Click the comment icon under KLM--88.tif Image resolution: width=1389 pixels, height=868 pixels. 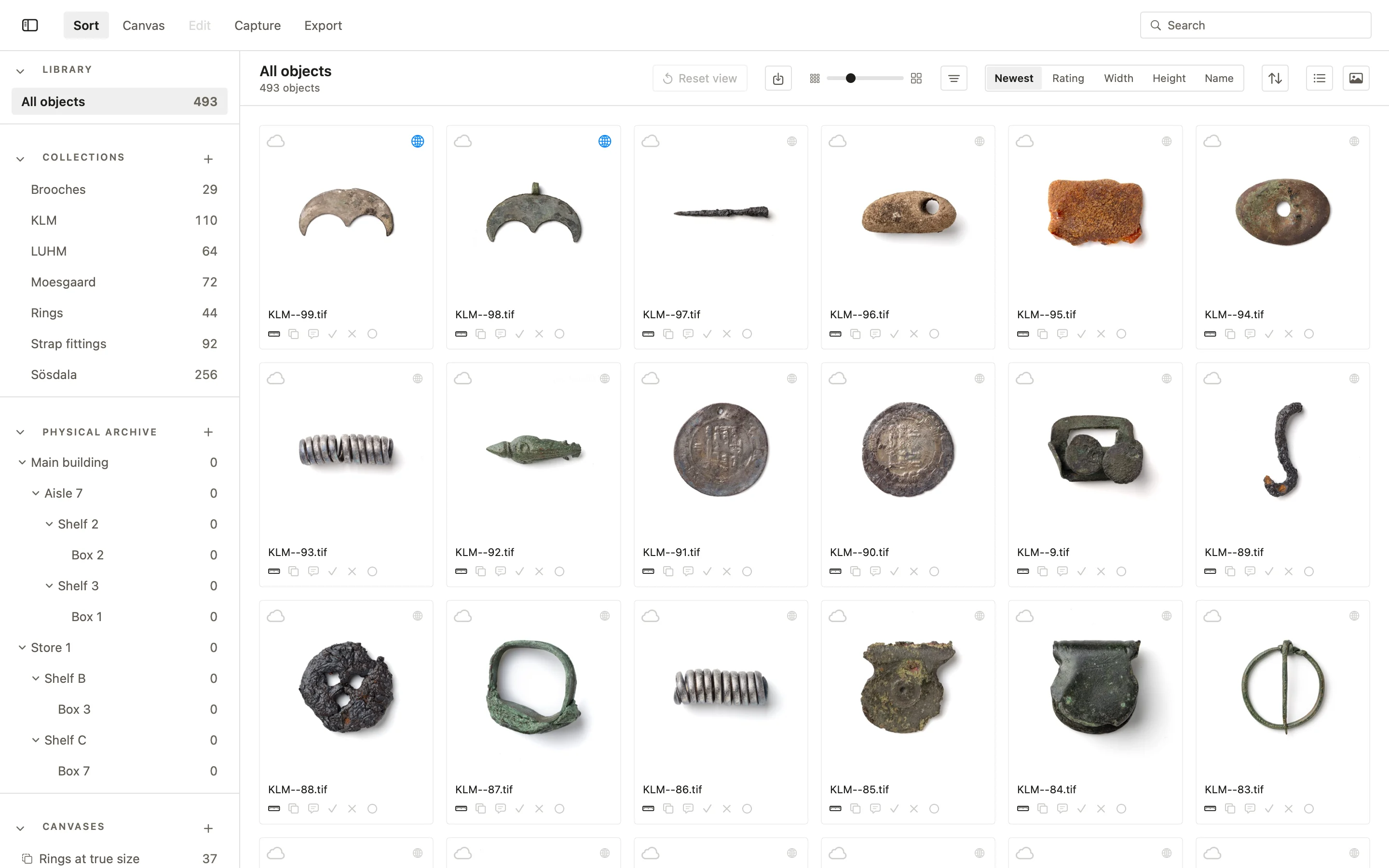click(313, 808)
